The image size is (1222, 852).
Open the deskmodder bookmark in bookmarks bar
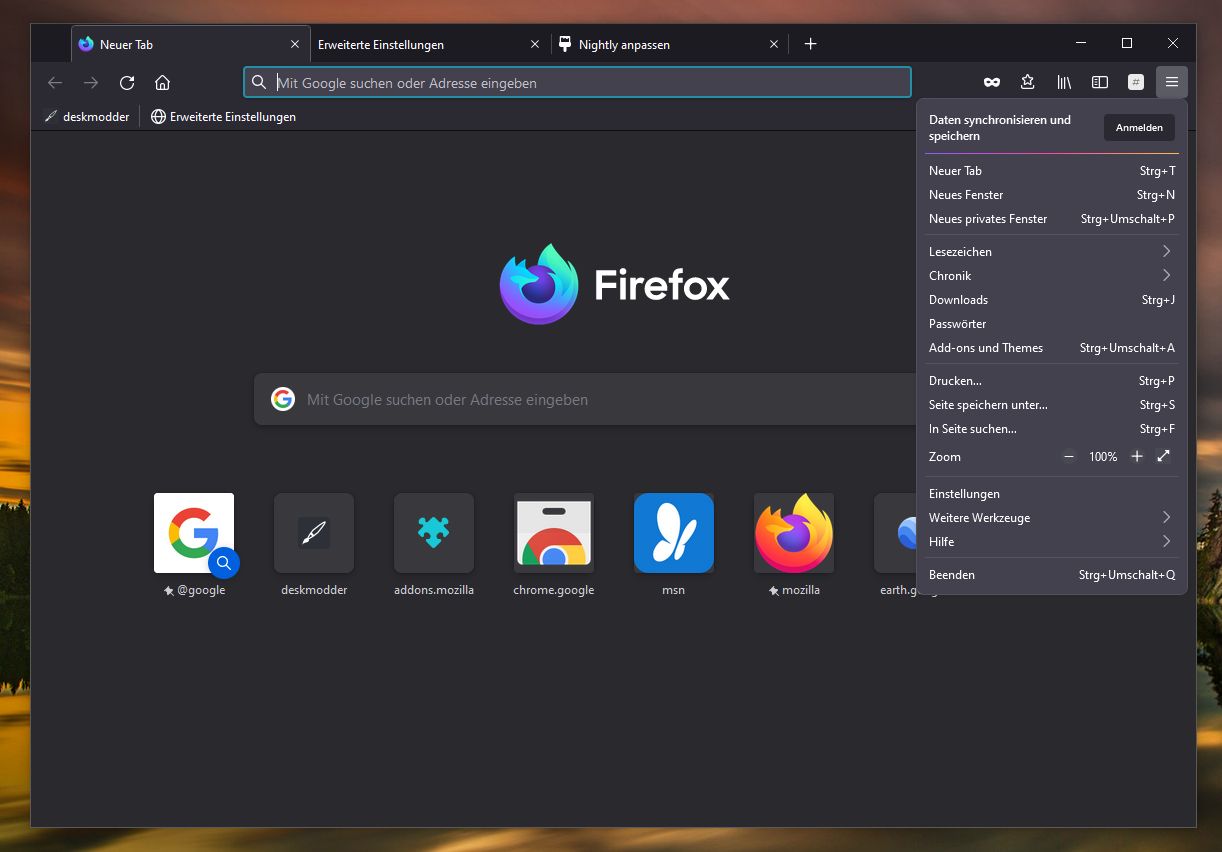point(87,117)
